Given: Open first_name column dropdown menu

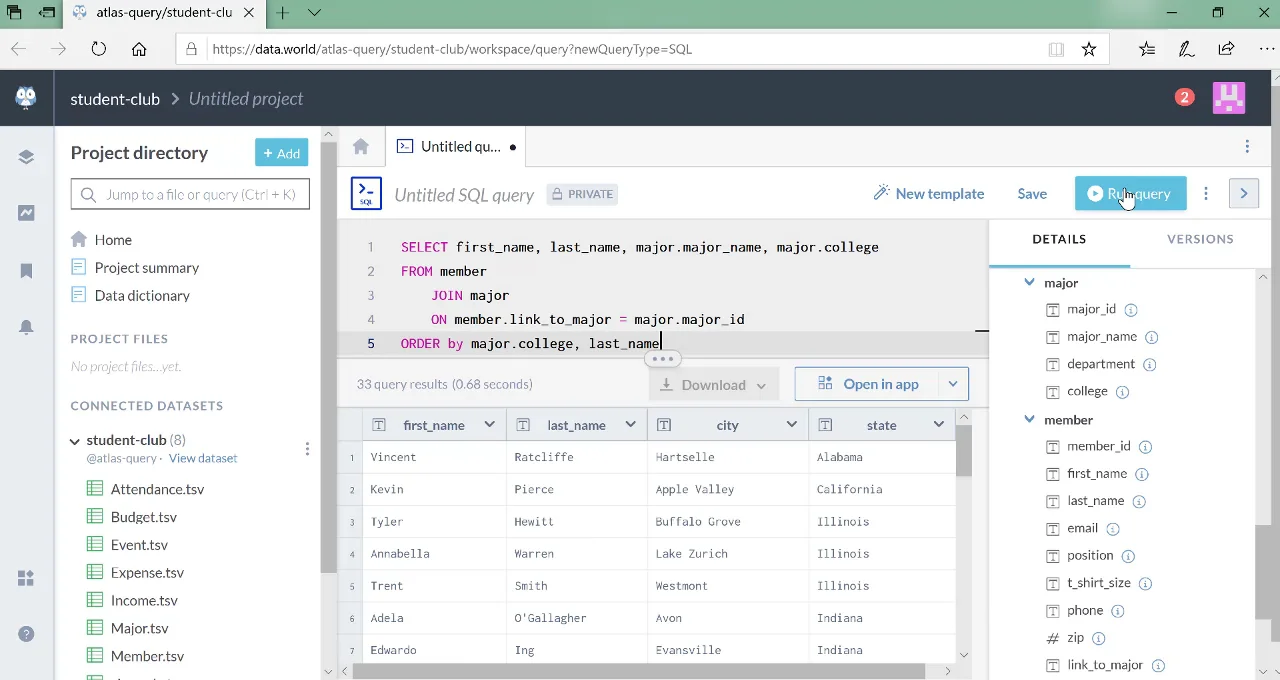Looking at the screenshot, I should coord(489,425).
